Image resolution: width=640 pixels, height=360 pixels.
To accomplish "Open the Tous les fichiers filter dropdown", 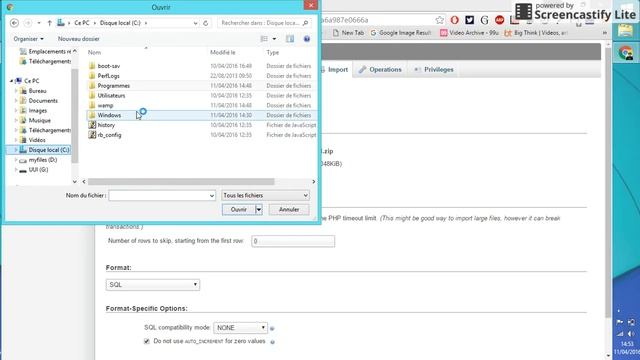I will tap(265, 196).
